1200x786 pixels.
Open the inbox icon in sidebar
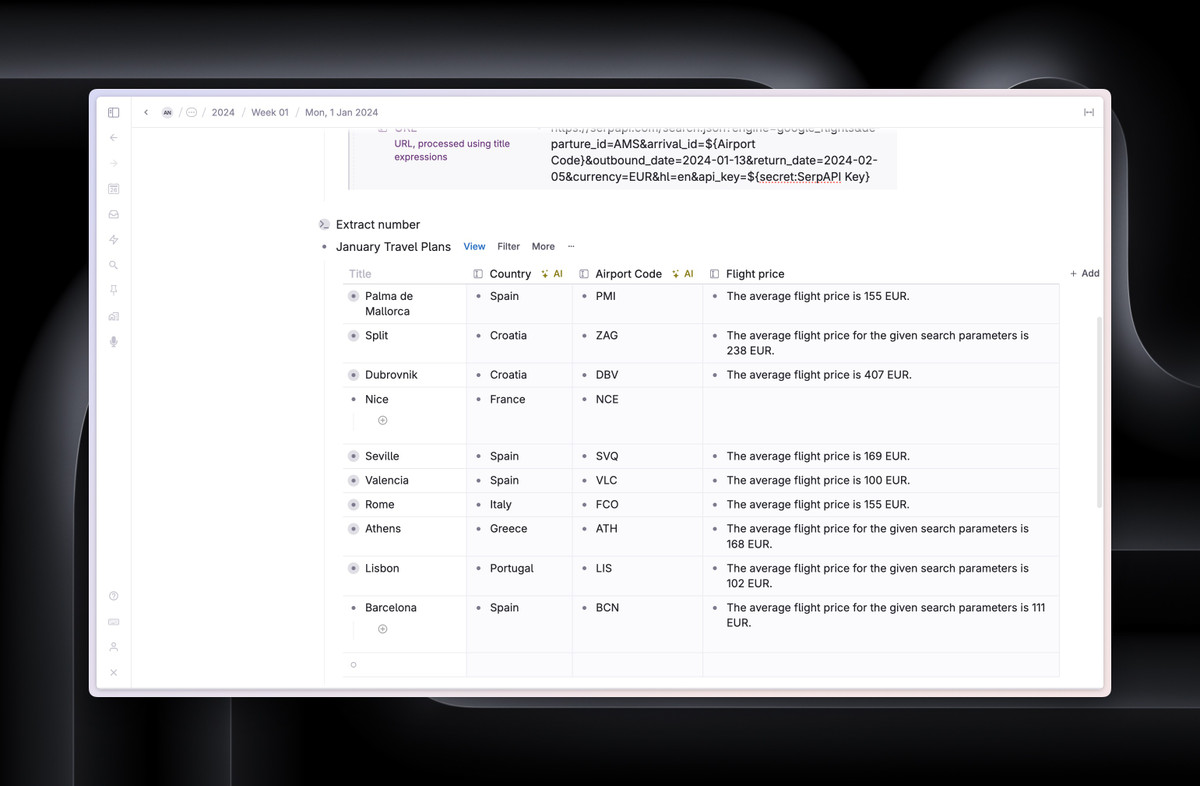click(x=113, y=214)
